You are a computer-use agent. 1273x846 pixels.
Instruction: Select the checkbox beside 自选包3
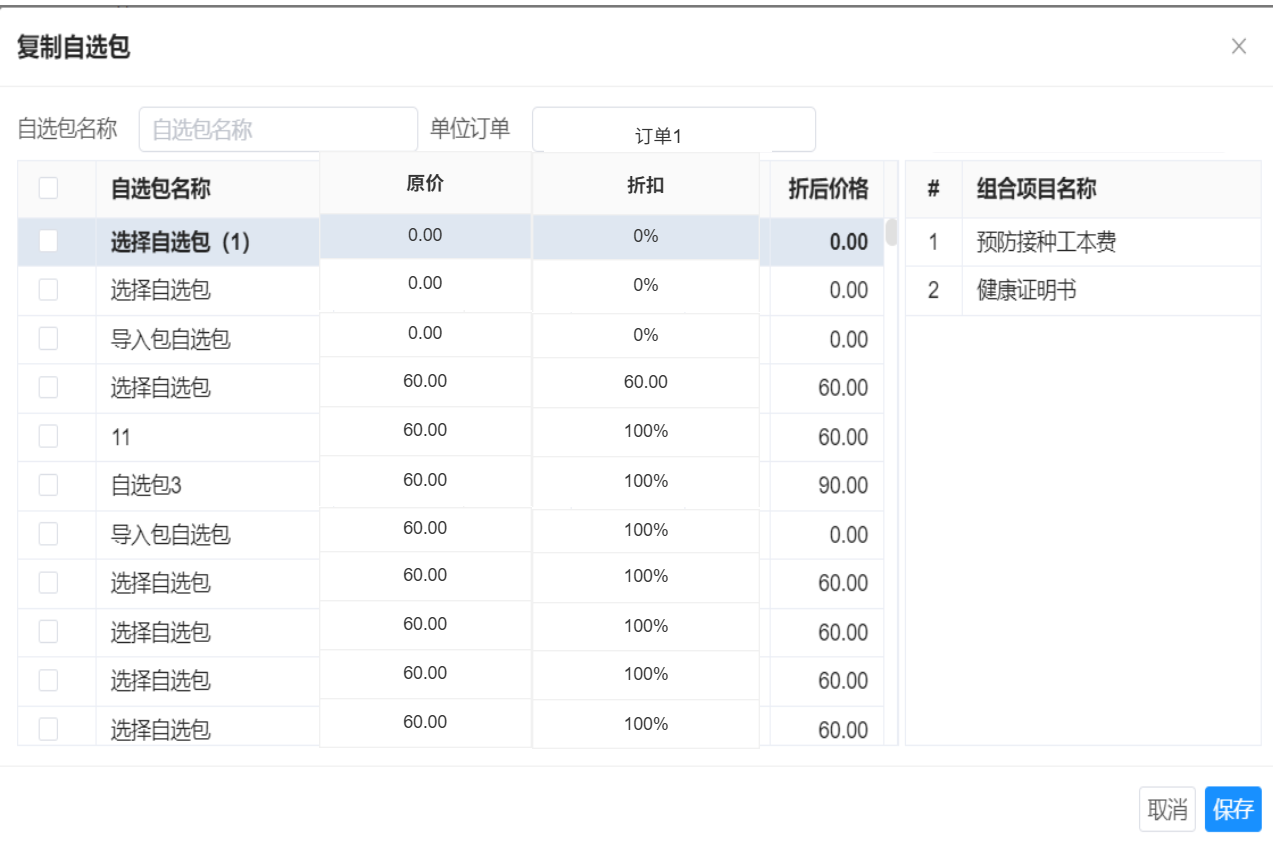48,485
